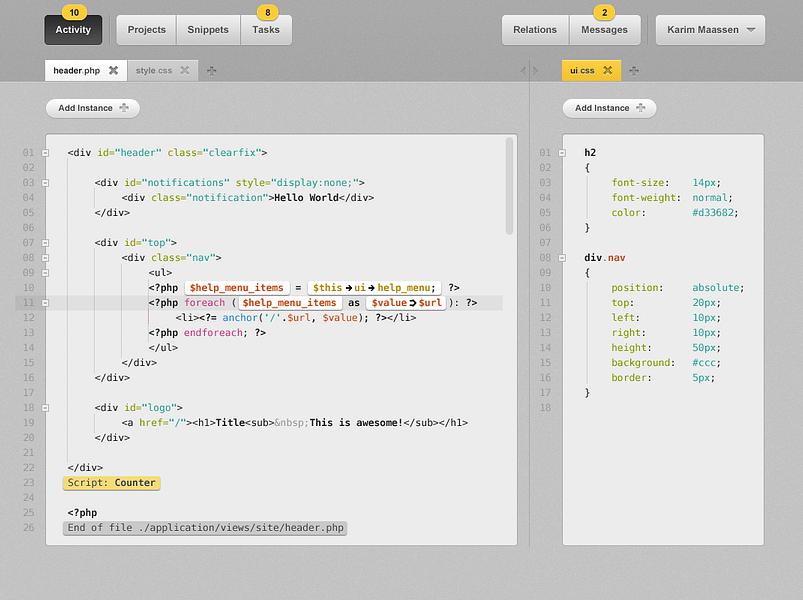Screen dimensions: 803x600
Task: Open the Relations tab
Action: [x=534, y=30]
